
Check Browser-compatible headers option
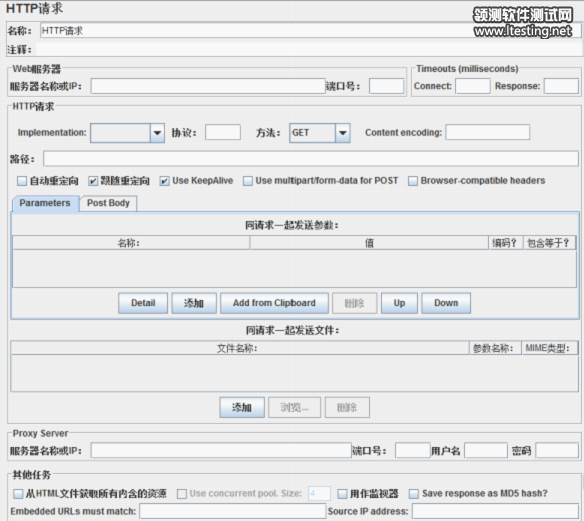click(413, 181)
